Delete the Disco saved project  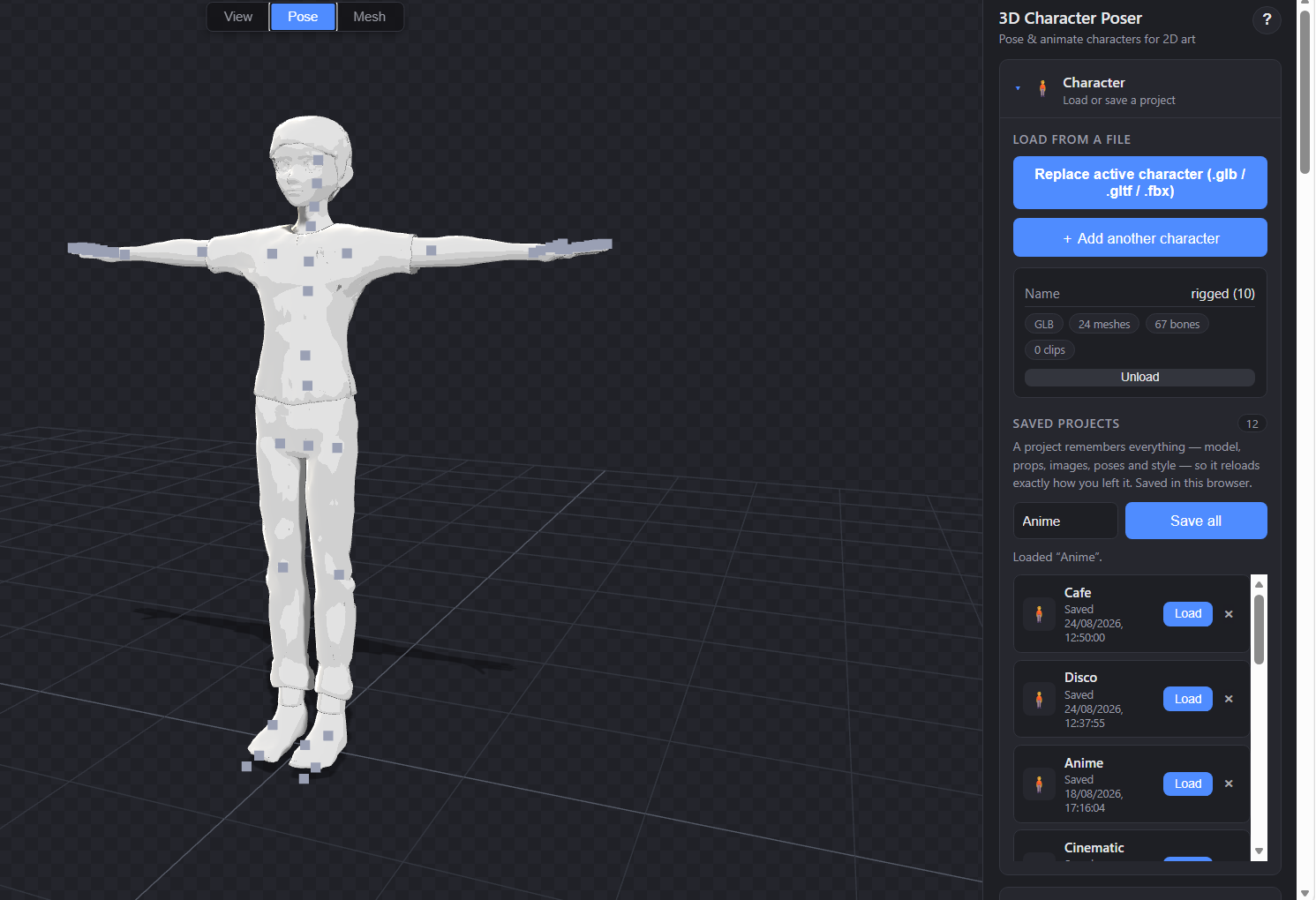pyautogui.click(x=1229, y=699)
